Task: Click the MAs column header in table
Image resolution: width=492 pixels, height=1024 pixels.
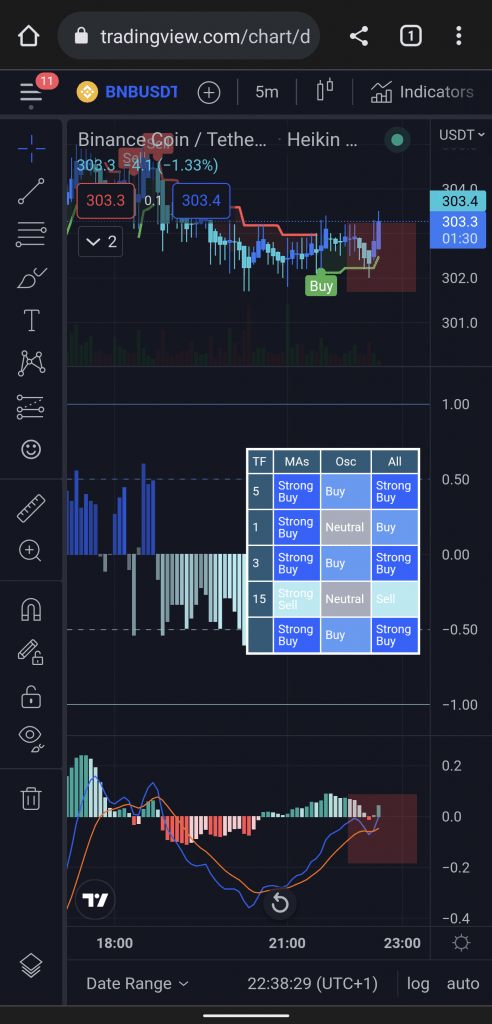Action: click(297, 462)
